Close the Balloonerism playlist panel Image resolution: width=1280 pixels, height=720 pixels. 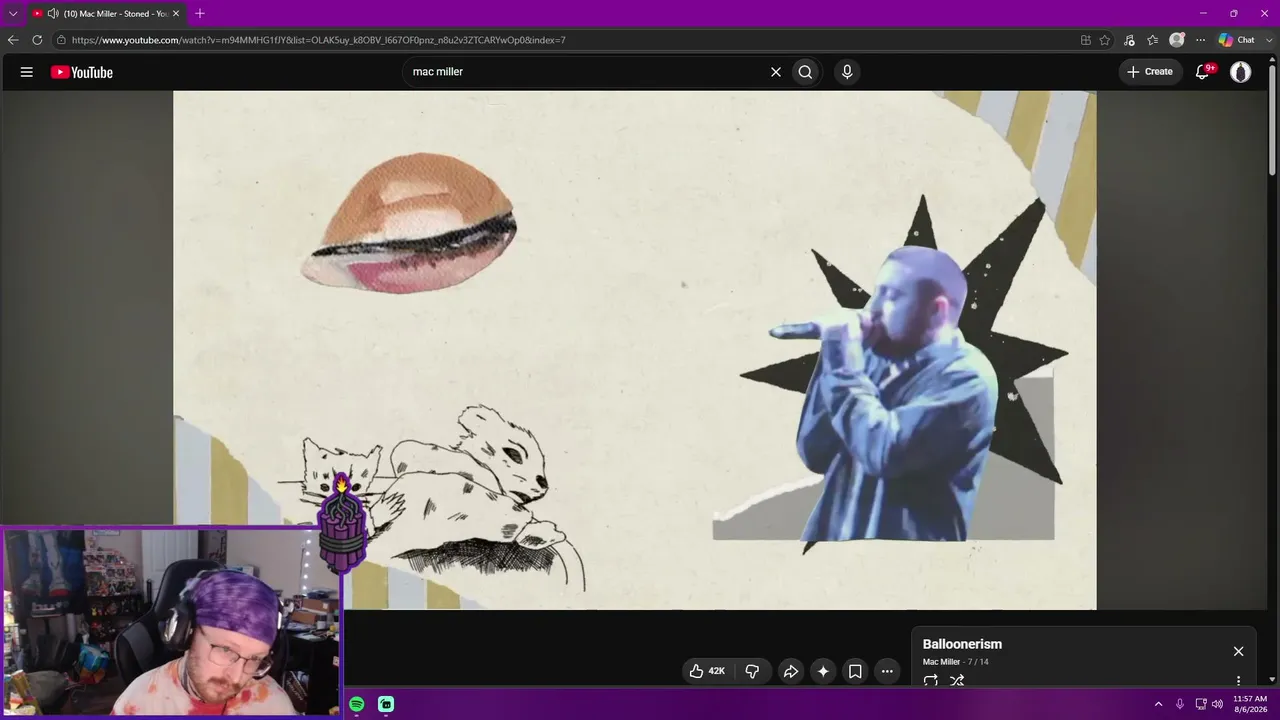1238,651
